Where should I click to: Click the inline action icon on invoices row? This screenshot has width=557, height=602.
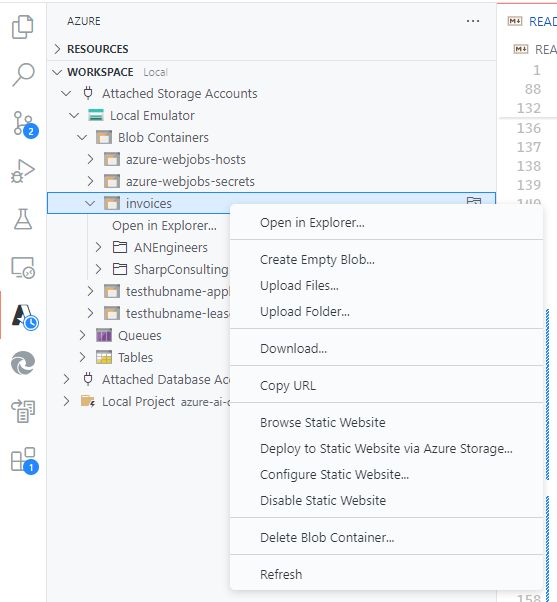[x=474, y=201]
